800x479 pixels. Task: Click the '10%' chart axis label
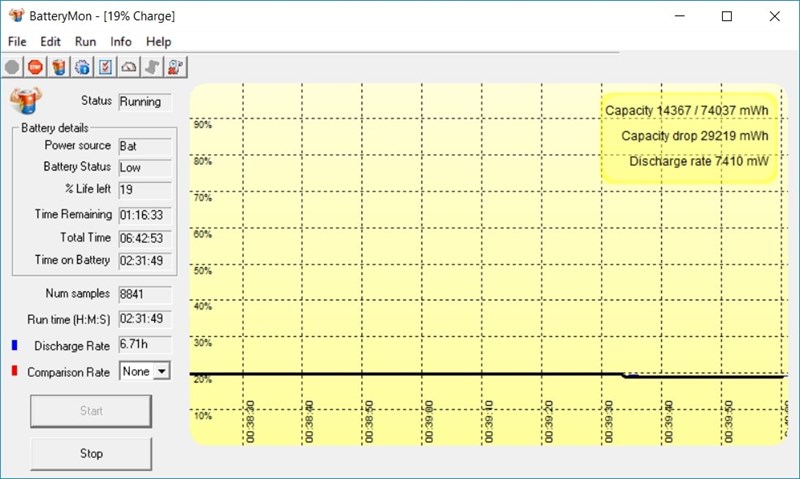click(x=203, y=416)
